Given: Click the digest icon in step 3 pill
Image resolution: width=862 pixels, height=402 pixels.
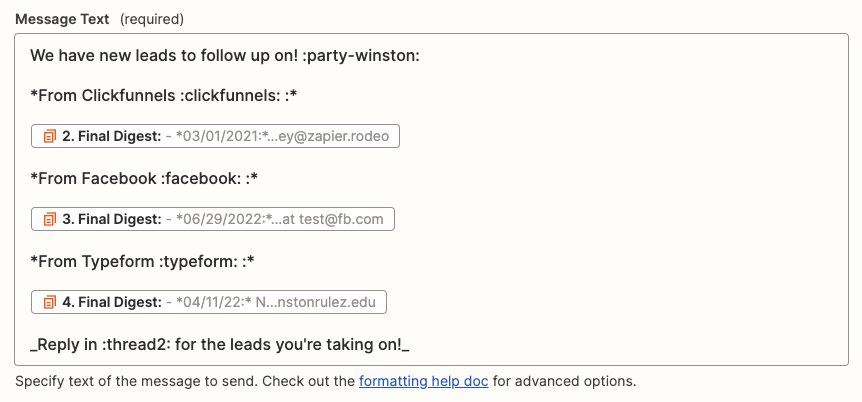Looking at the screenshot, I should pos(49,219).
